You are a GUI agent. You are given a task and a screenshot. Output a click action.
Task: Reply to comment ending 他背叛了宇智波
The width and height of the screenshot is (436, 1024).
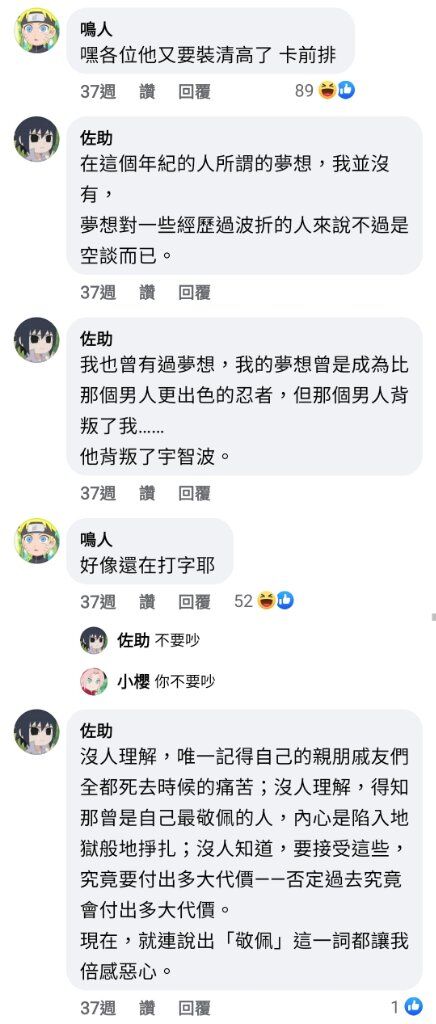195,493
